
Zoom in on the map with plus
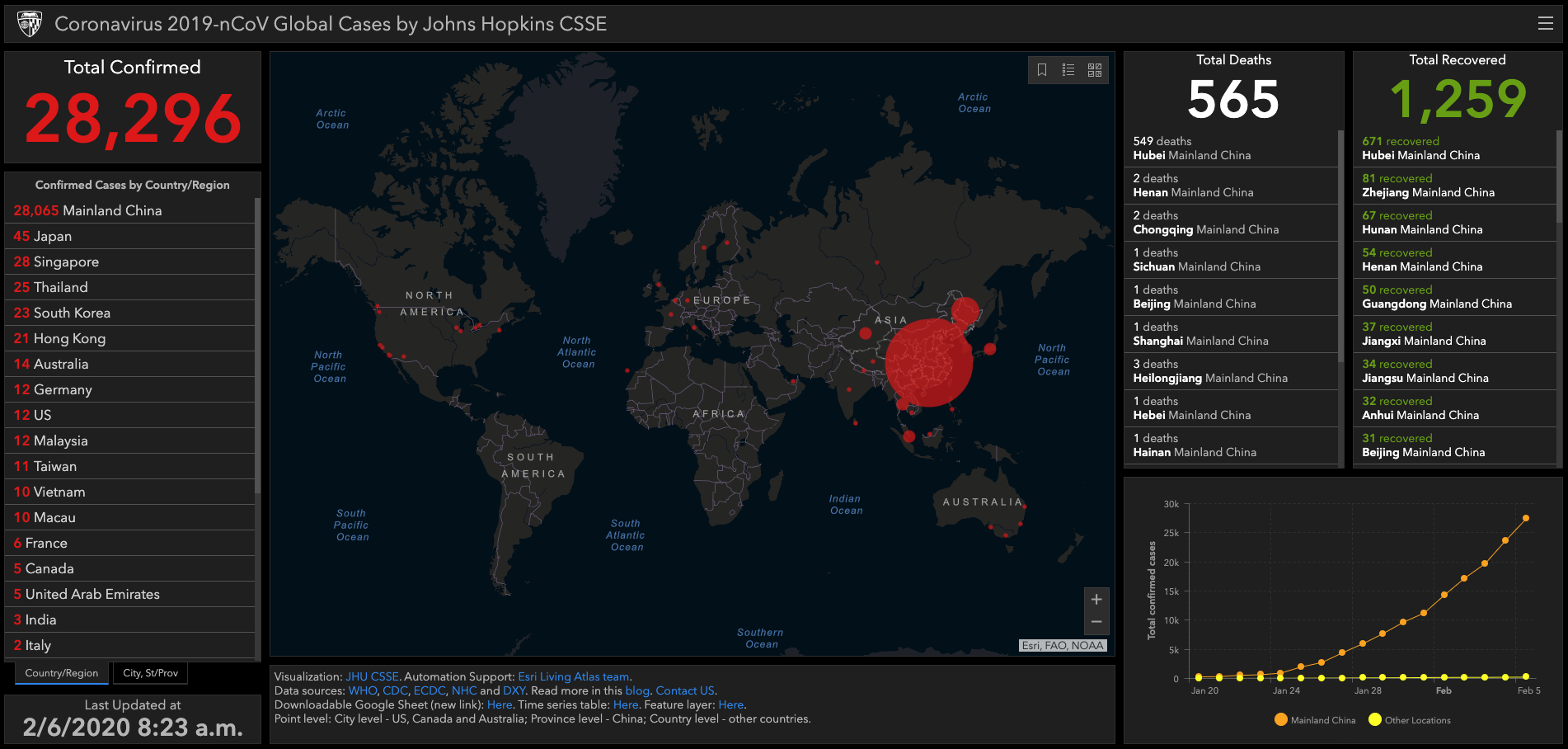[x=1096, y=600]
